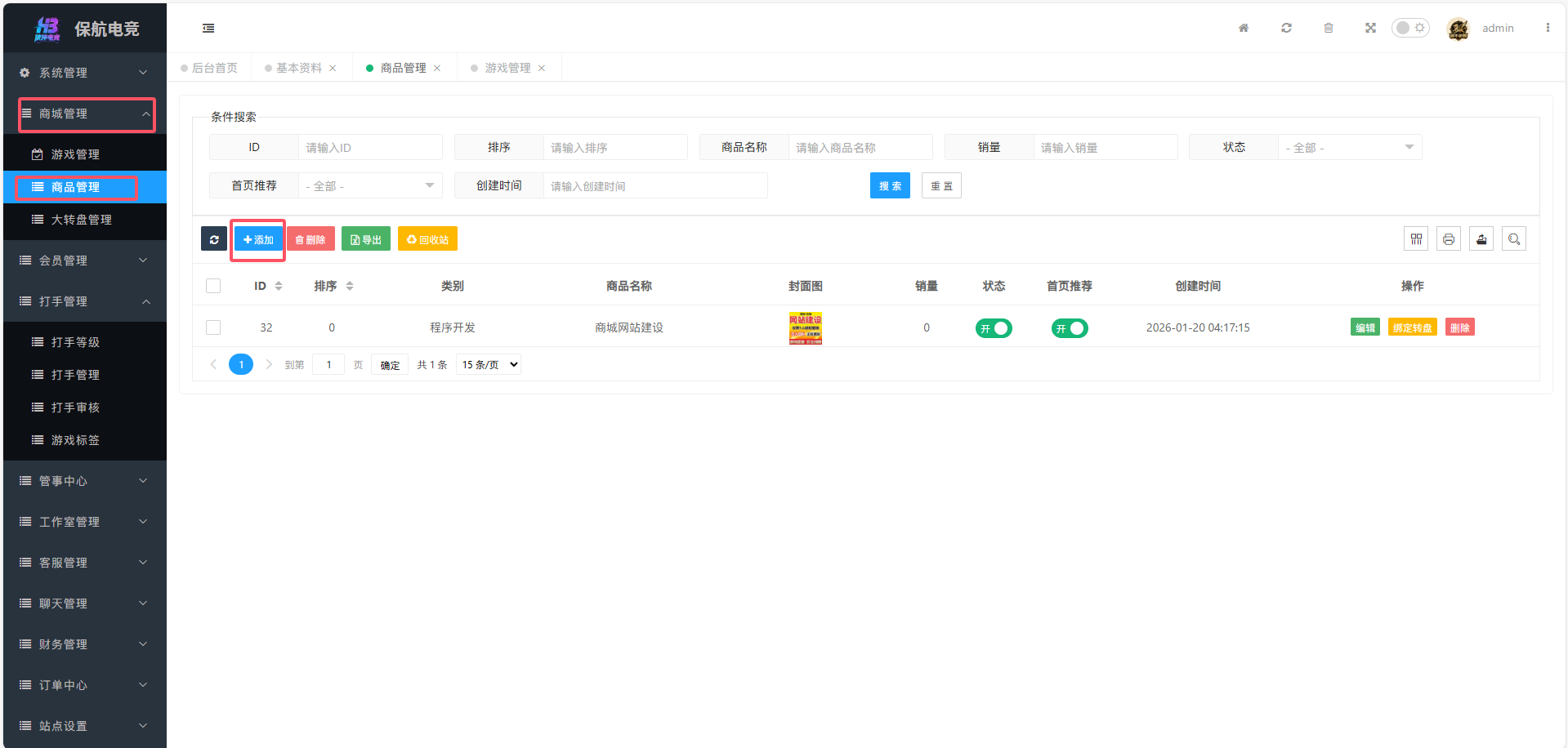Viewport: 1568px width, 748px height.
Task: Click the trash clear-cache icon in header
Action: [1329, 28]
